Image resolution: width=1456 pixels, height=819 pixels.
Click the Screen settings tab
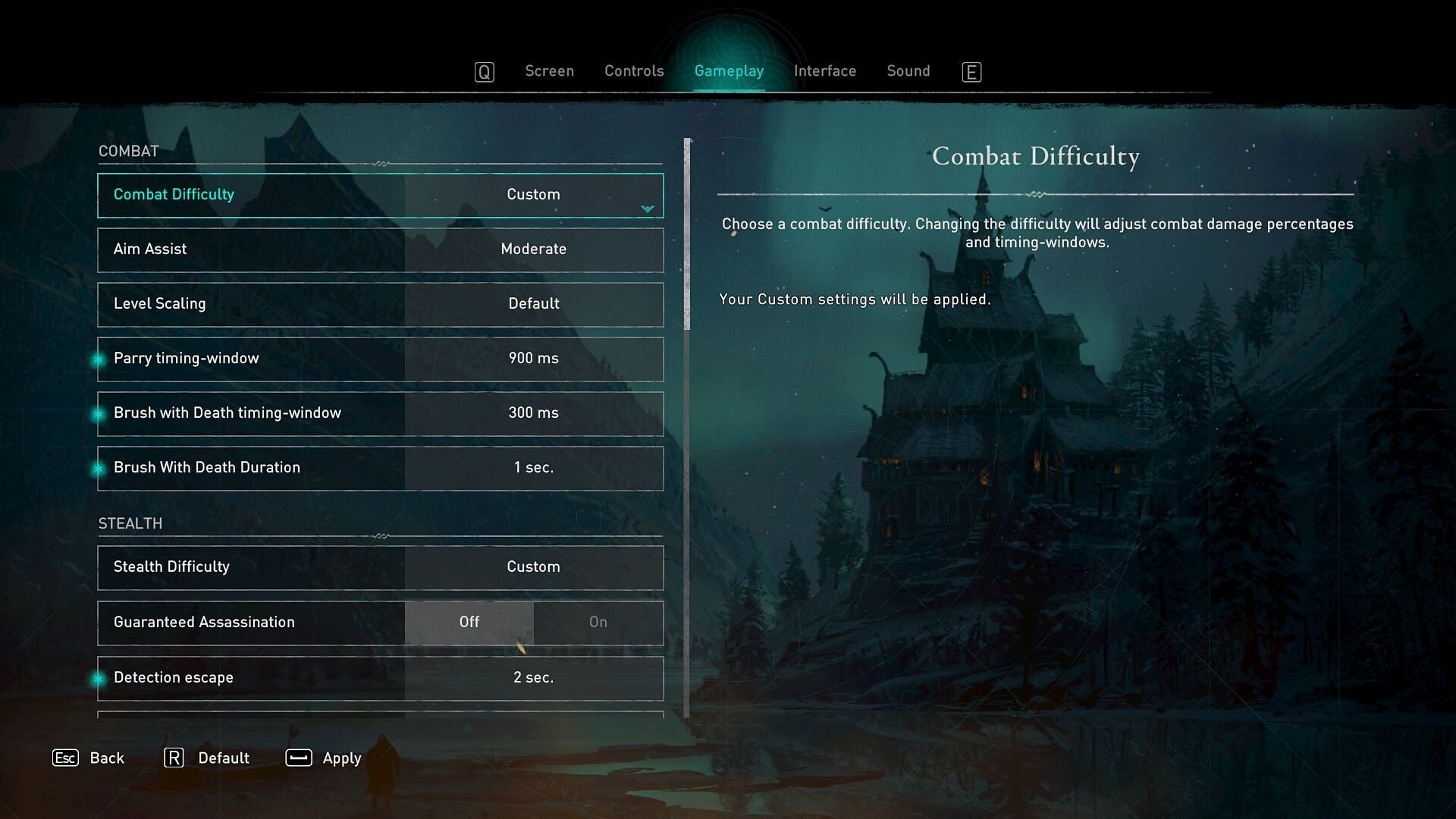pyautogui.click(x=549, y=71)
